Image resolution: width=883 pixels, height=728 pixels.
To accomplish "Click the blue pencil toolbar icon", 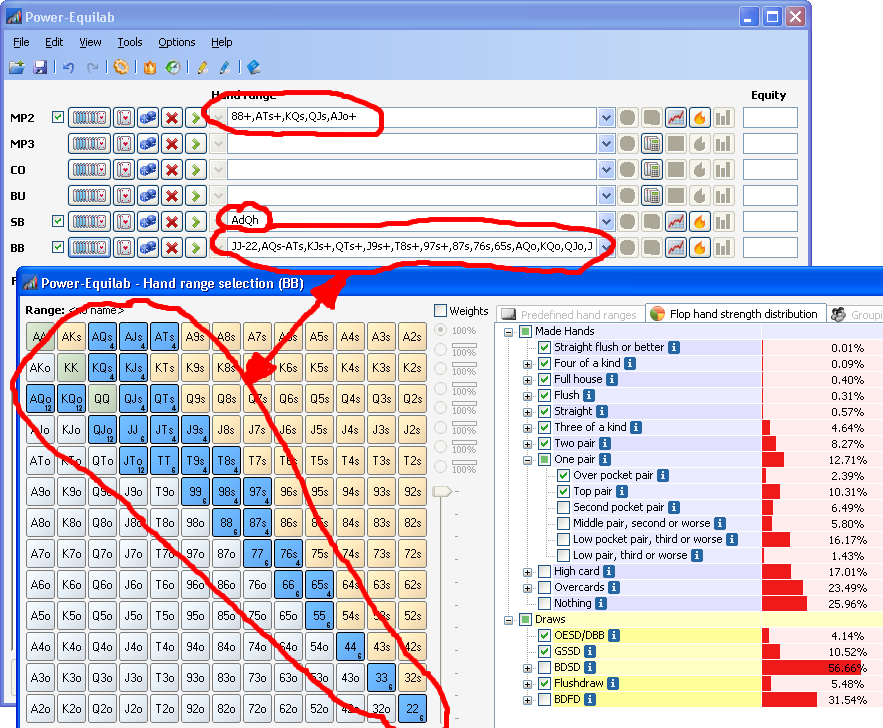I will click(x=225, y=68).
